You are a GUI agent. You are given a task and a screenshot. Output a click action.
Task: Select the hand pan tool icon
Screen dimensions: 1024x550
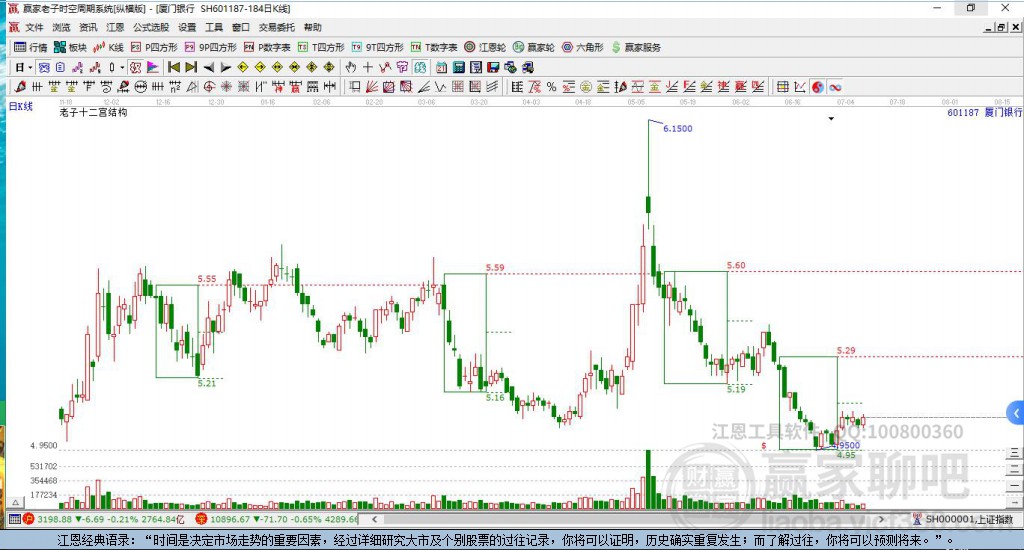pos(351,67)
